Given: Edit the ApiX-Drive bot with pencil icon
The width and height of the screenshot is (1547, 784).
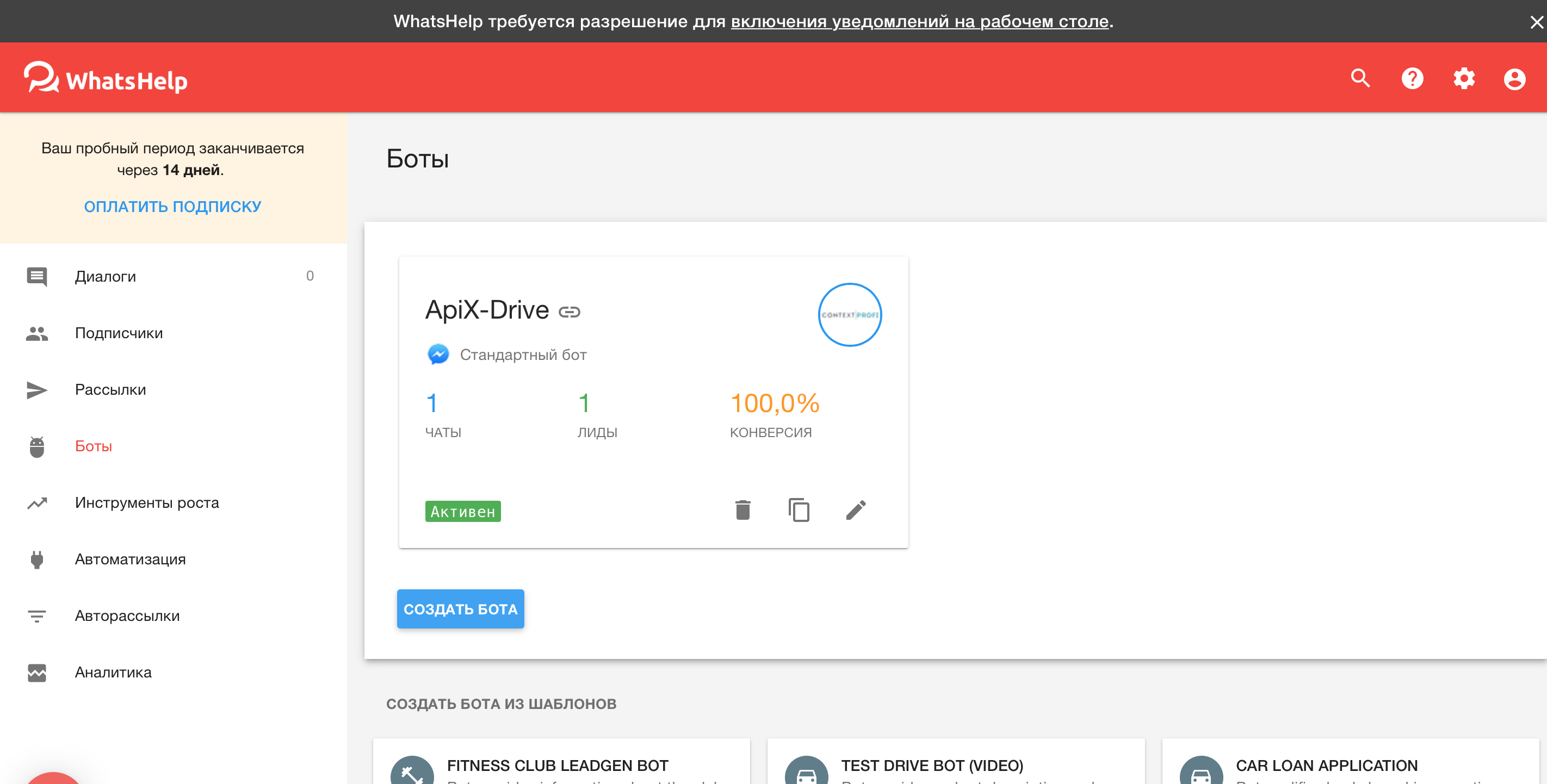Looking at the screenshot, I should pyautogui.click(x=856, y=511).
